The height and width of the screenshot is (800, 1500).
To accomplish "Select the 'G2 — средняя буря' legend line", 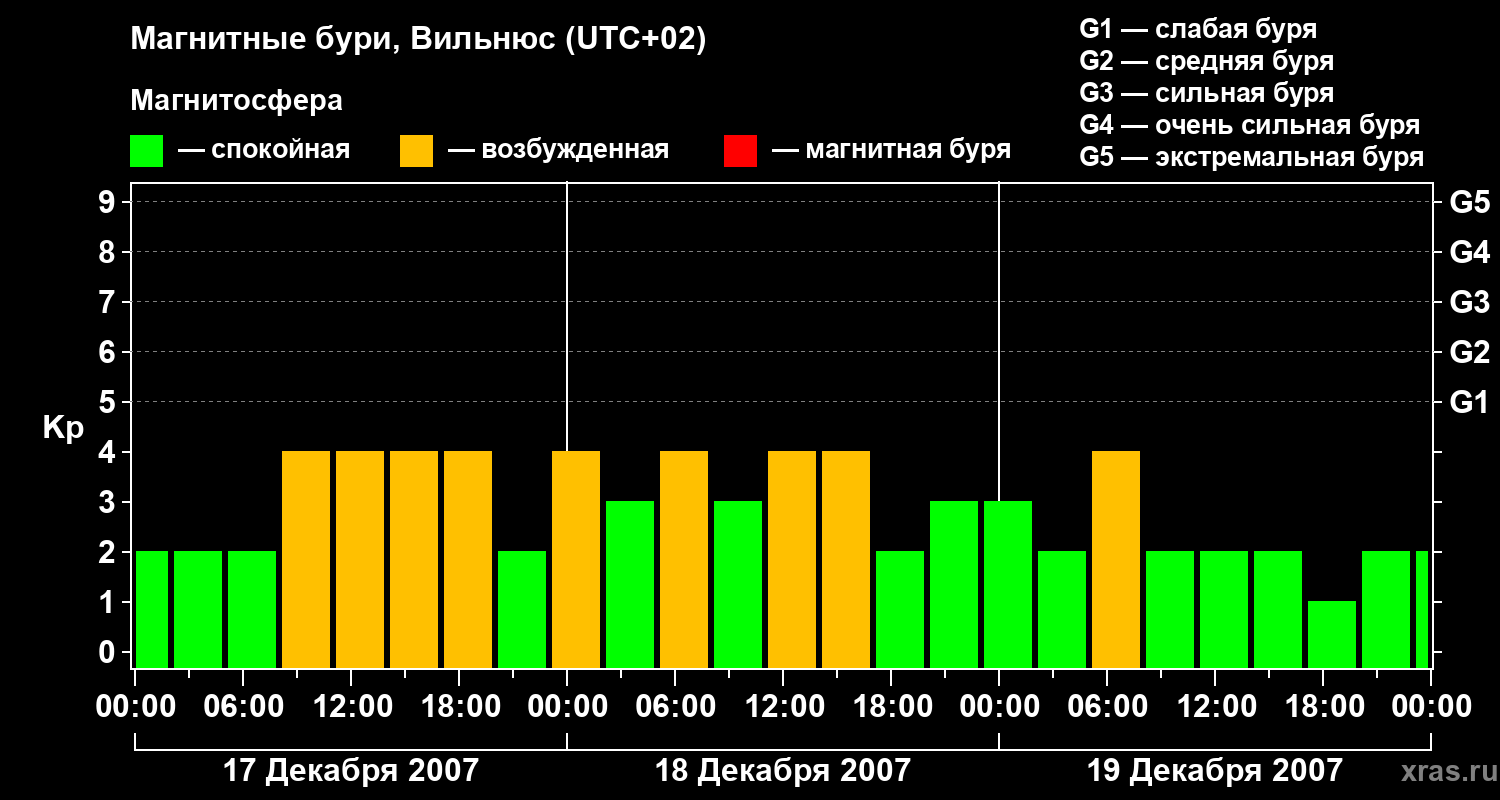I will click(1207, 61).
